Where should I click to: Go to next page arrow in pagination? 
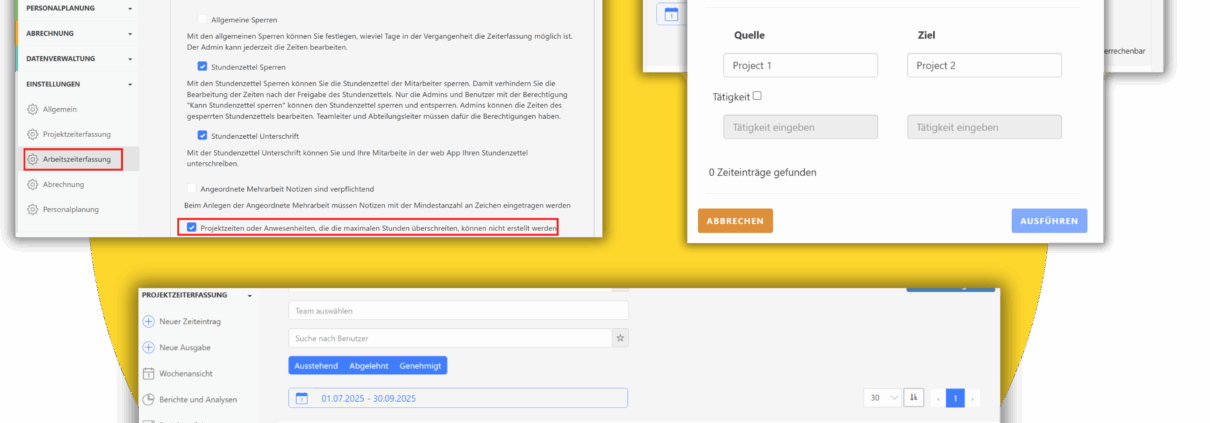click(x=973, y=398)
